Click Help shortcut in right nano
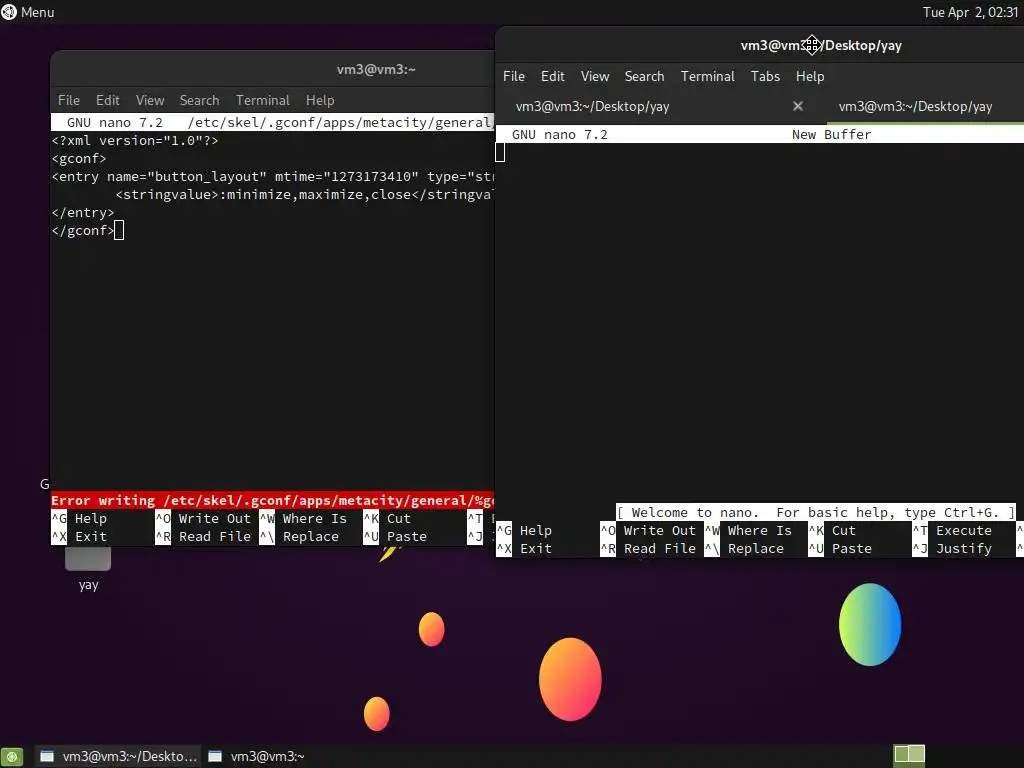Screen dimensions: 1024x768 point(524,531)
